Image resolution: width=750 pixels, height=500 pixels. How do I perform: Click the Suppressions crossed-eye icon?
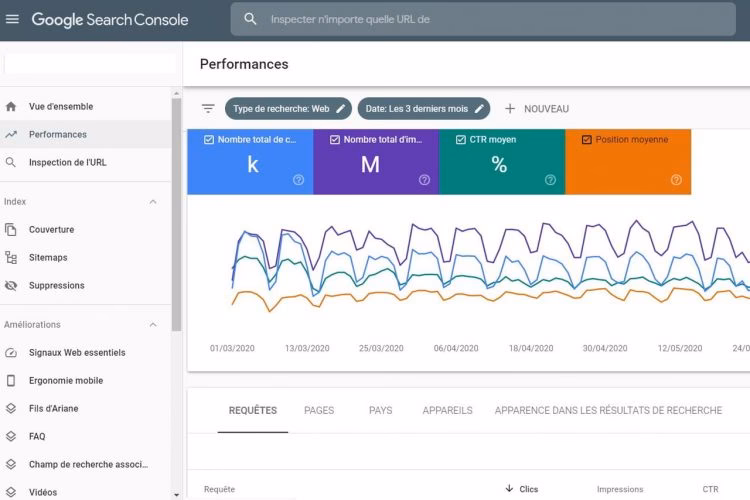(11, 286)
